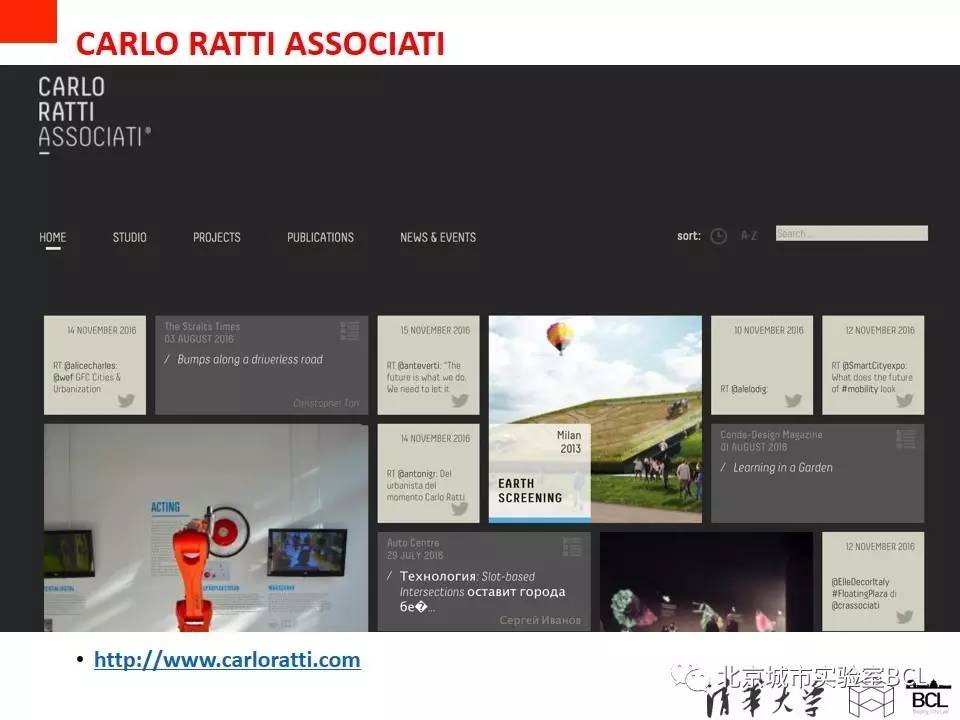Image resolution: width=960 pixels, height=720 pixels.
Task: Click the 'RT @alelodig' tweet text
Action: pos(743,389)
